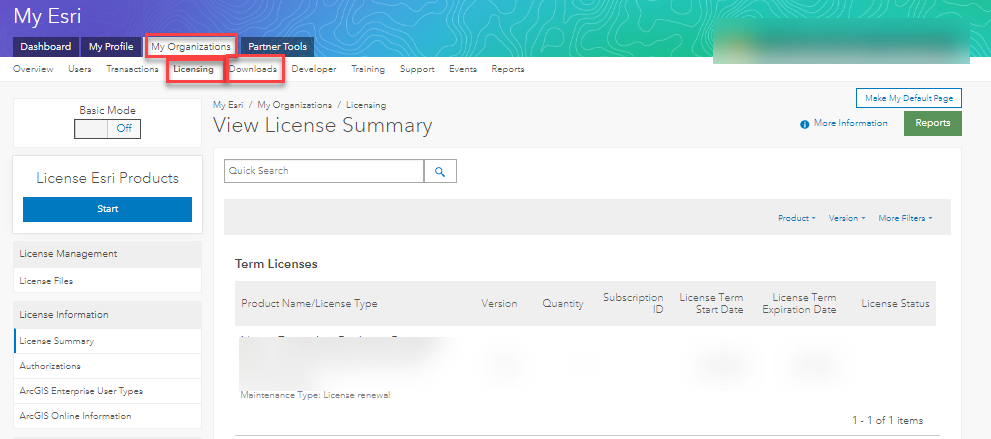Open the Support submenu item
The height and width of the screenshot is (439, 991).
(417, 69)
